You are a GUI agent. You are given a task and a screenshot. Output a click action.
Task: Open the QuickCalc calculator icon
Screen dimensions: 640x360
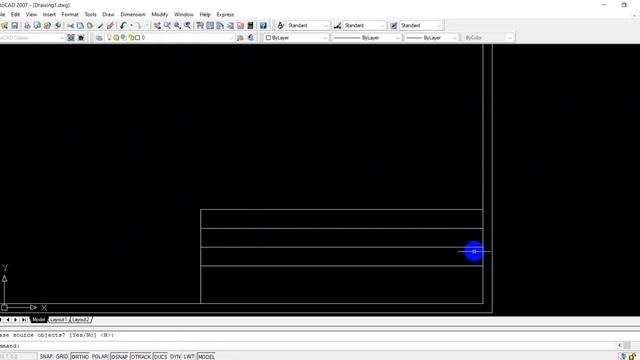[251, 25]
